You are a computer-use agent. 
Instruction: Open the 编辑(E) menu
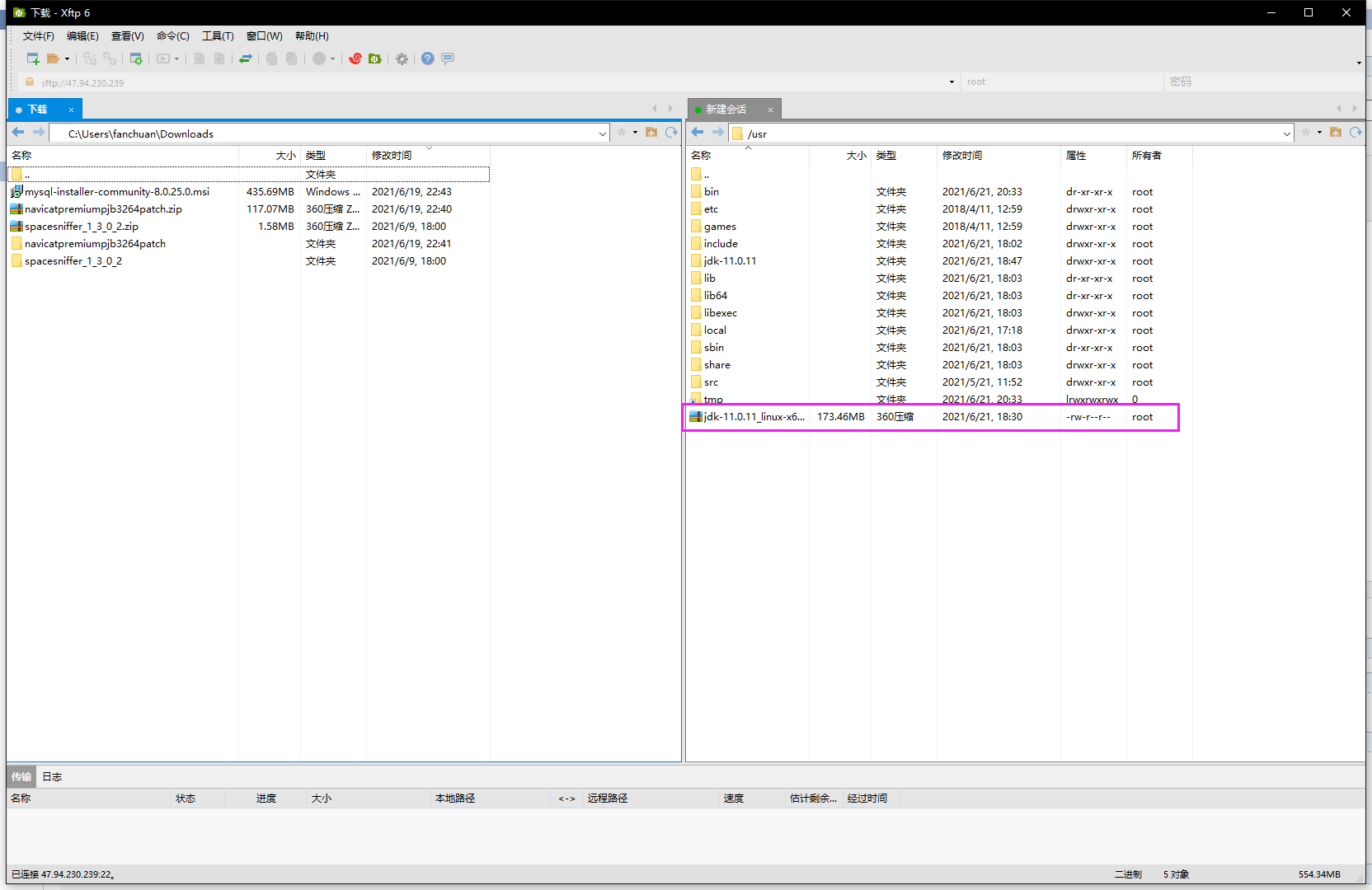pos(82,36)
